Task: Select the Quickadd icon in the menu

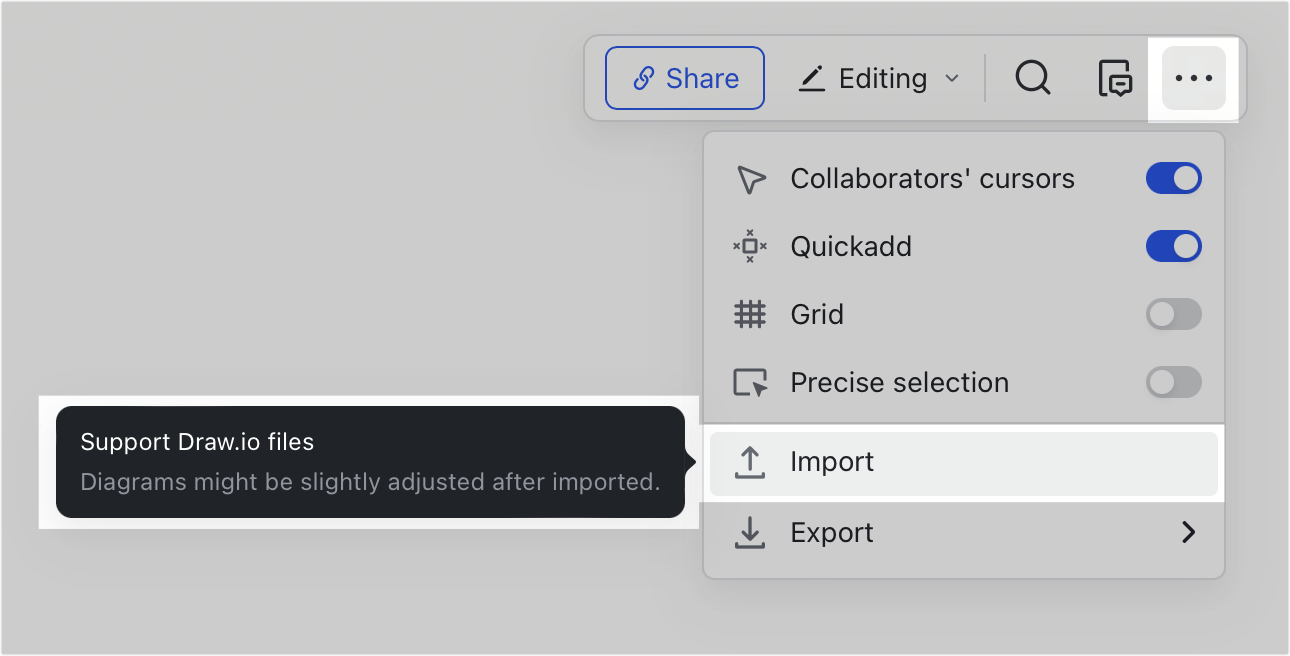Action: 750,246
